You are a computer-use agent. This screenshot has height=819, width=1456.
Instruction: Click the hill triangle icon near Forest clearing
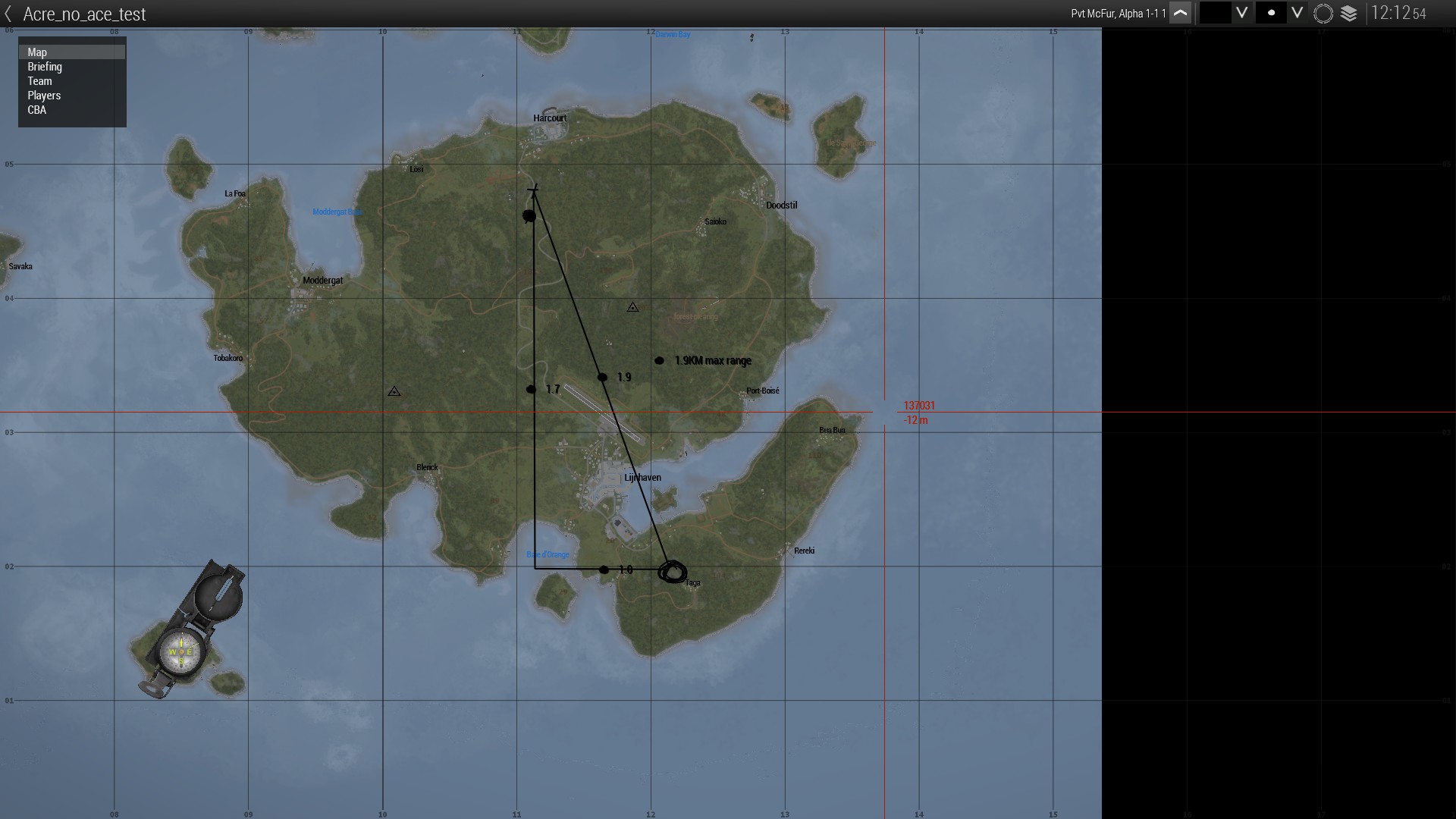click(632, 307)
